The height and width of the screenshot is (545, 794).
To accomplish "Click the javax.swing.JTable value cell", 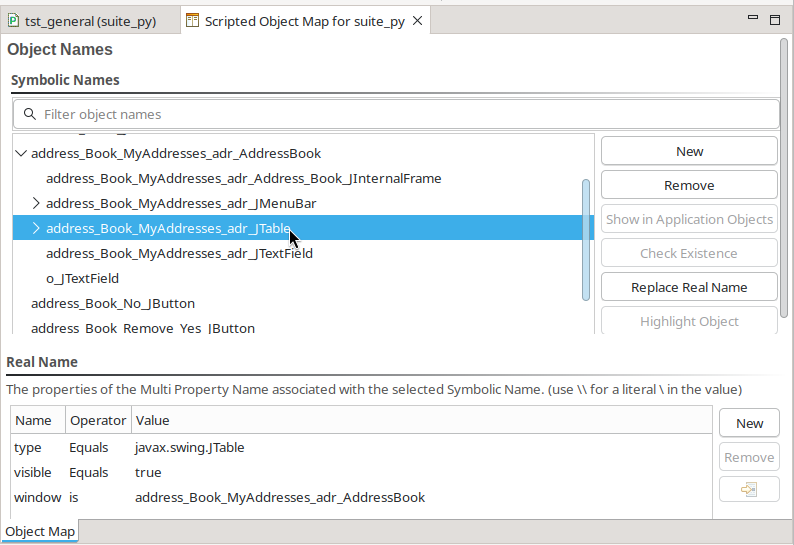I will click(190, 448).
